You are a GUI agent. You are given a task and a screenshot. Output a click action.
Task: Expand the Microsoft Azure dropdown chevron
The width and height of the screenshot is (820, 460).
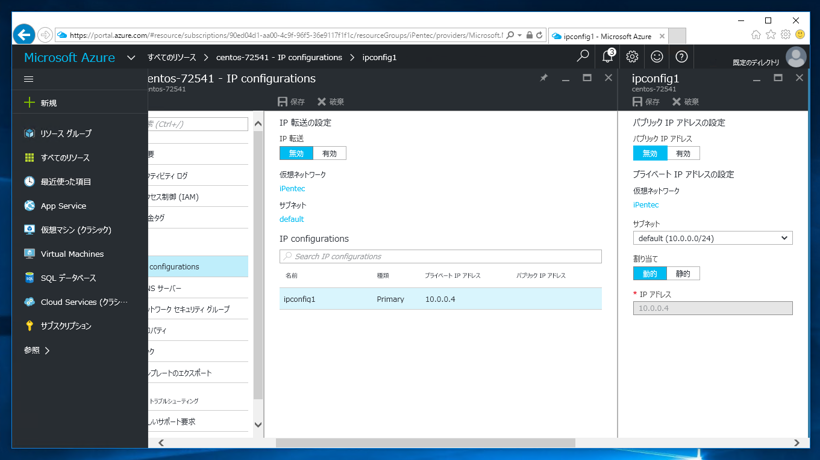click(131, 58)
